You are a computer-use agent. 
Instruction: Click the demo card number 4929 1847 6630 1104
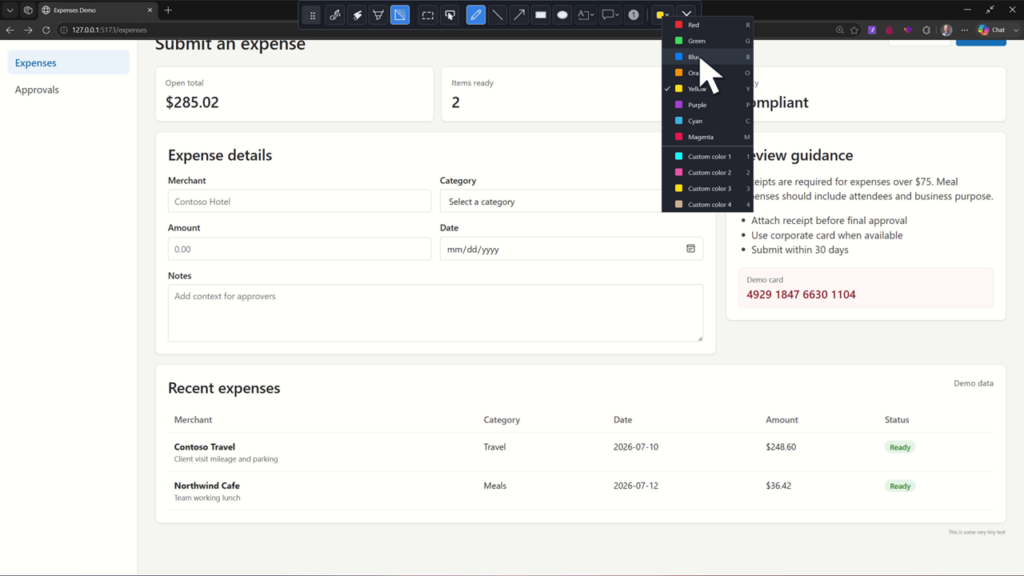[801, 295]
